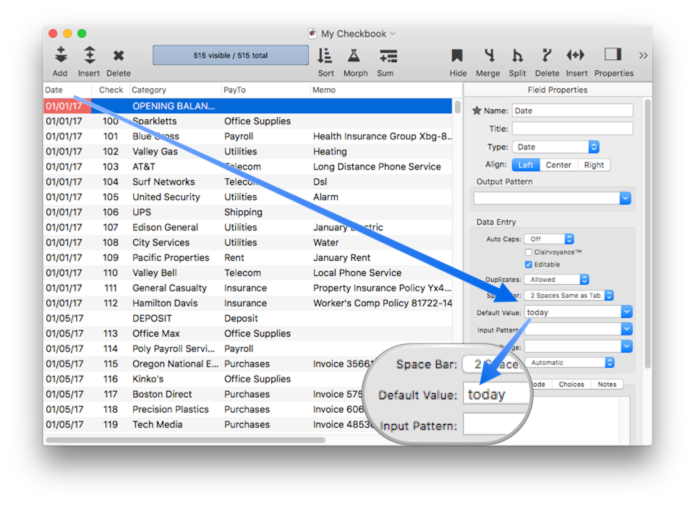Click the Check column header

tap(111, 90)
